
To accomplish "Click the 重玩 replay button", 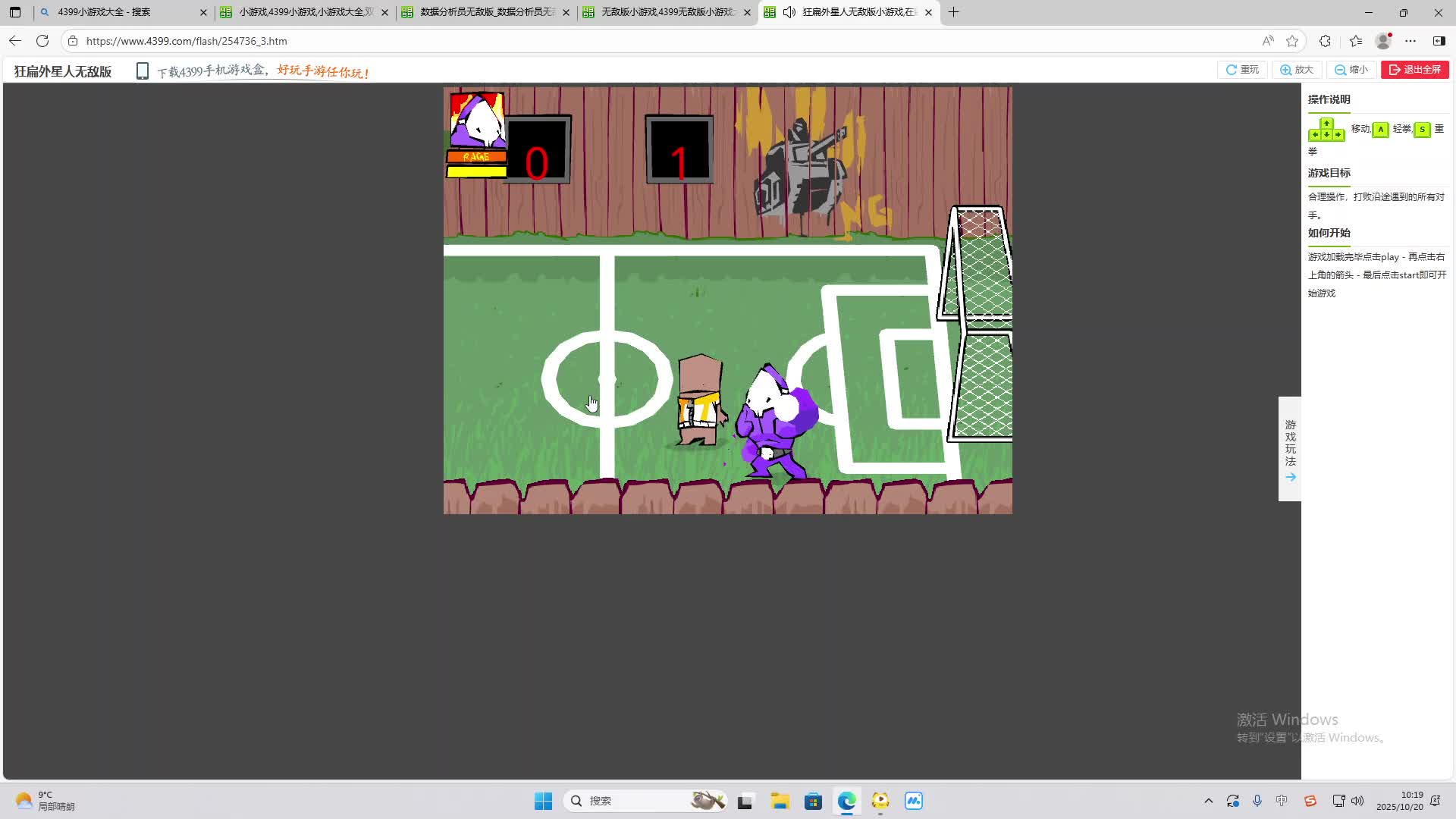I will [1242, 70].
